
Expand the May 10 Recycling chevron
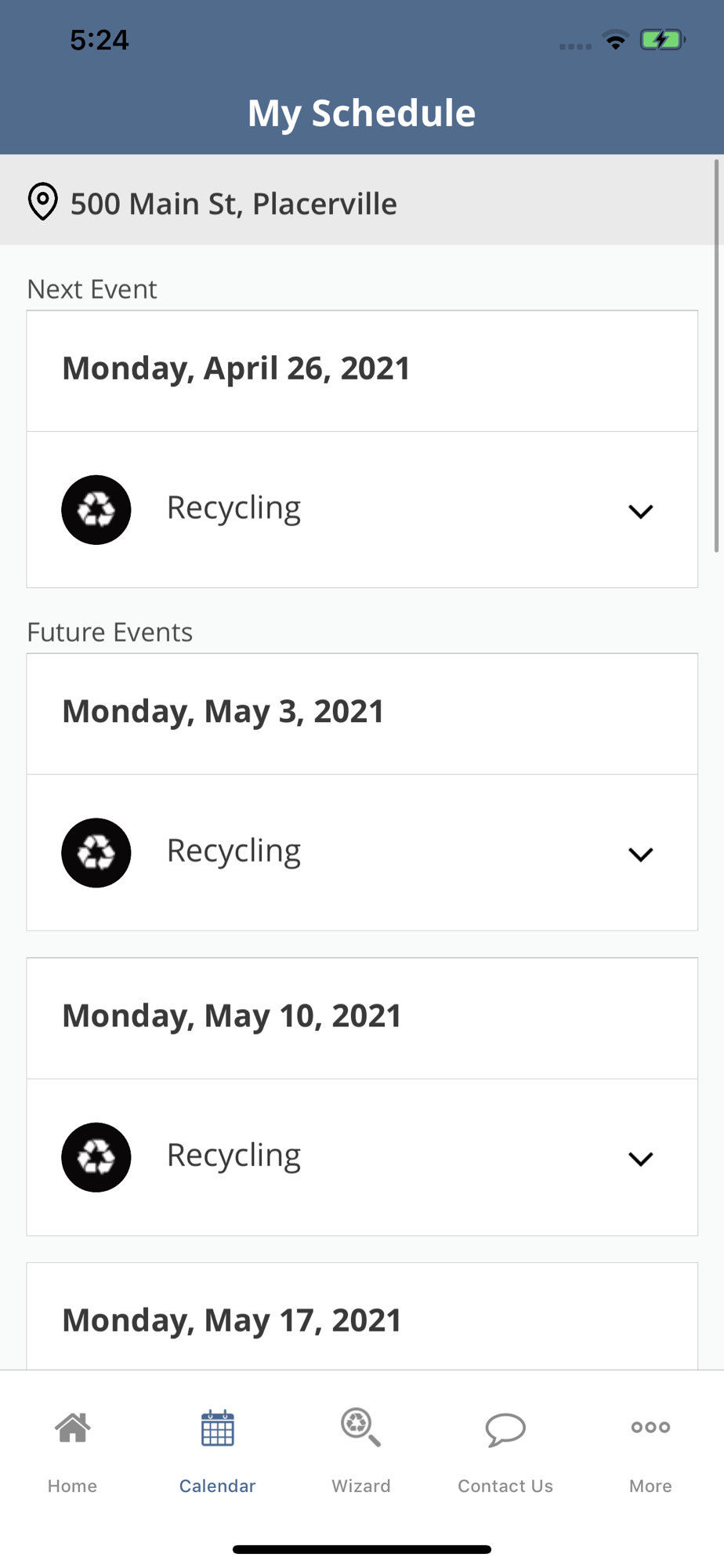641,1159
